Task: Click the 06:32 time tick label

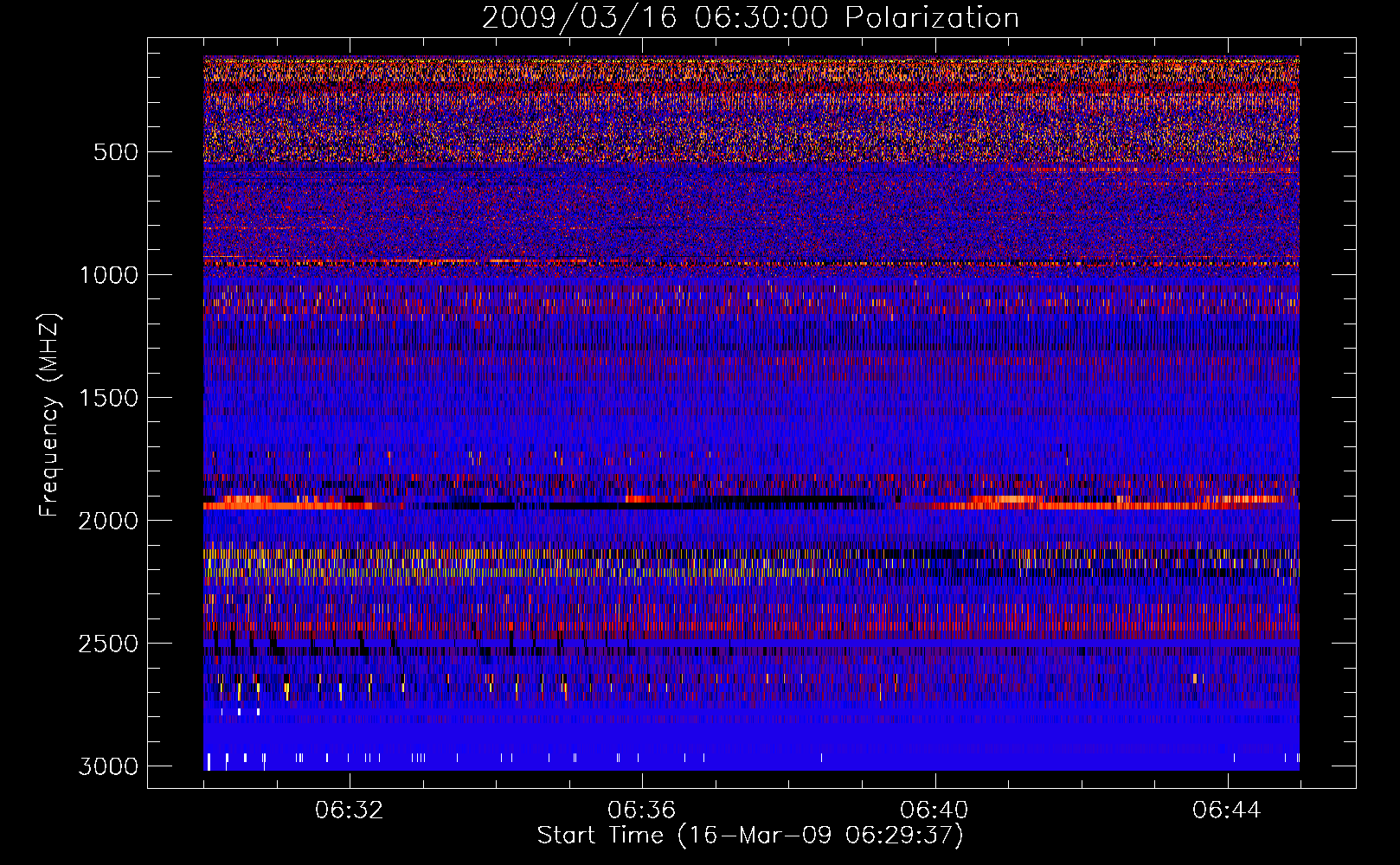Action: pos(350,811)
